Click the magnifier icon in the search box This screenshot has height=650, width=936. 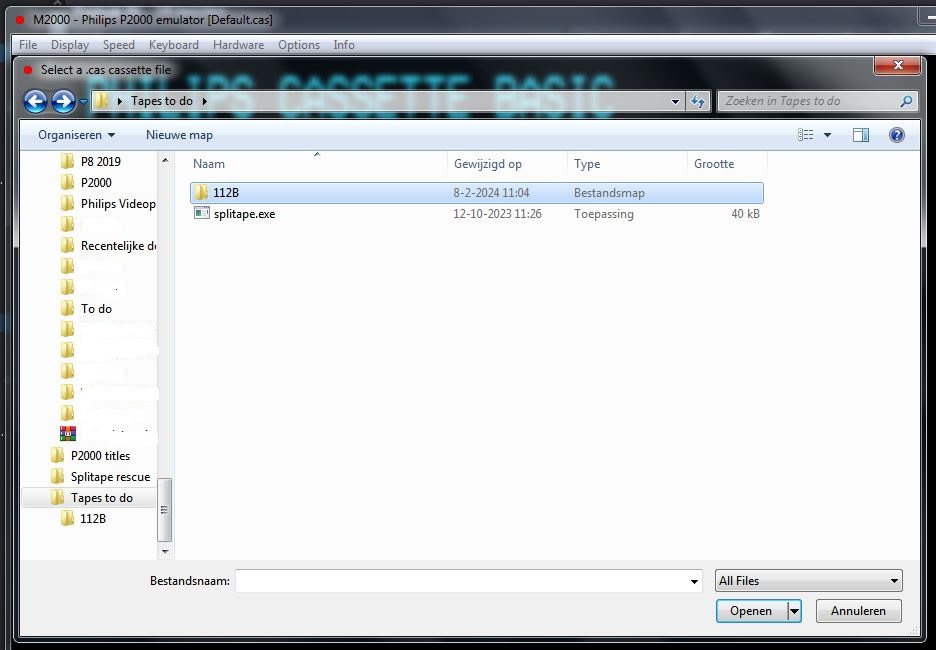[x=906, y=101]
